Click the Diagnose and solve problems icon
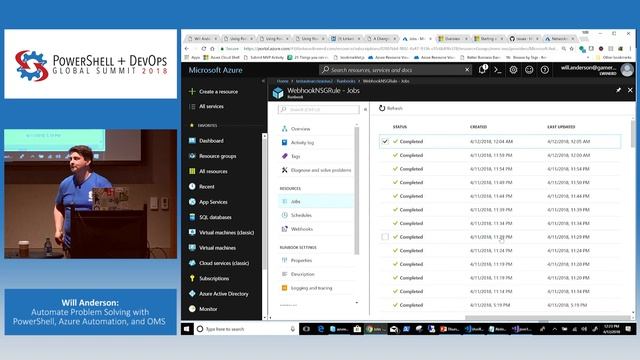This screenshot has width=640, height=360. point(284,170)
